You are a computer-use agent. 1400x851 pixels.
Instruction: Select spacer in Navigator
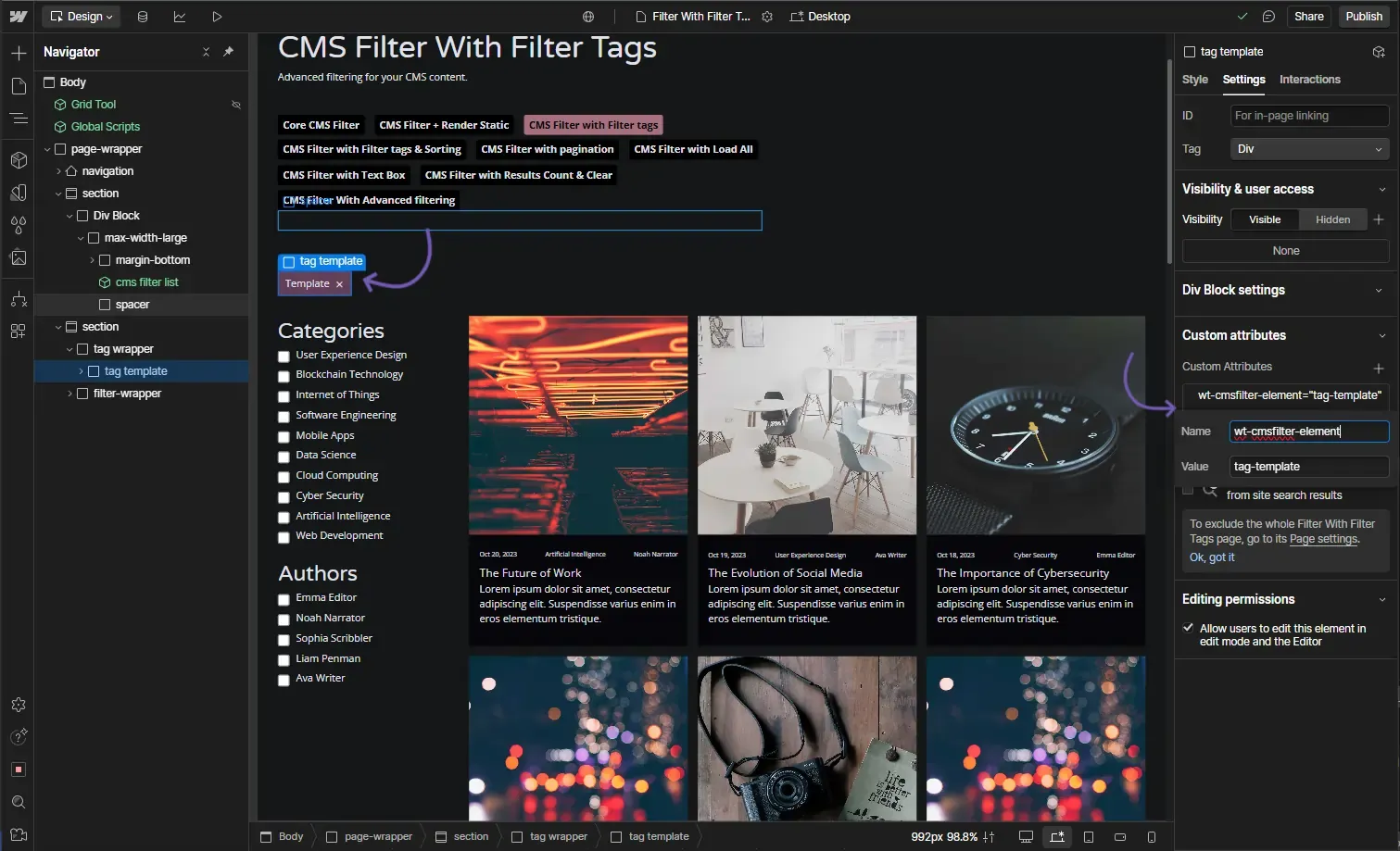click(132, 305)
